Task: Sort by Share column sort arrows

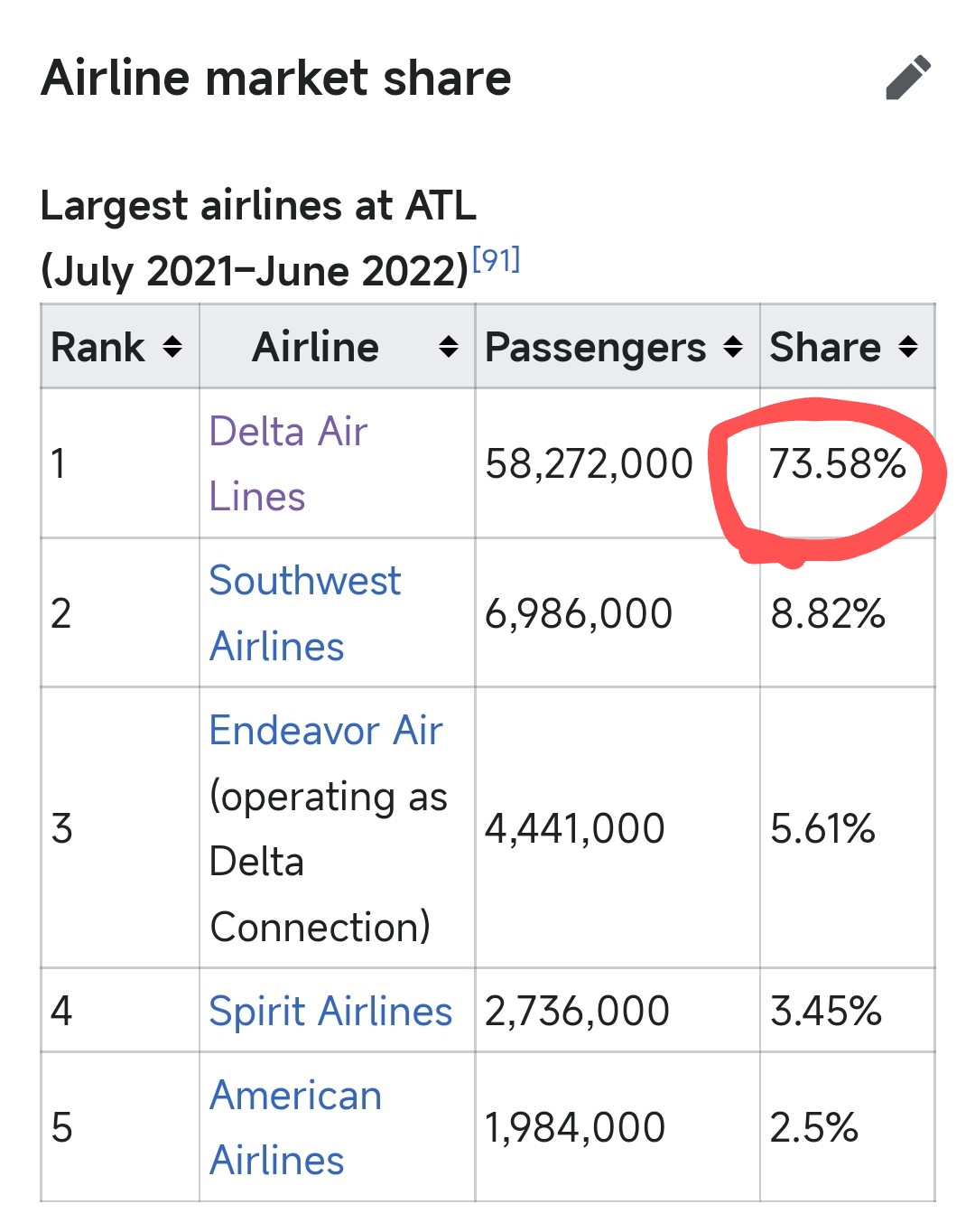Action: (908, 347)
